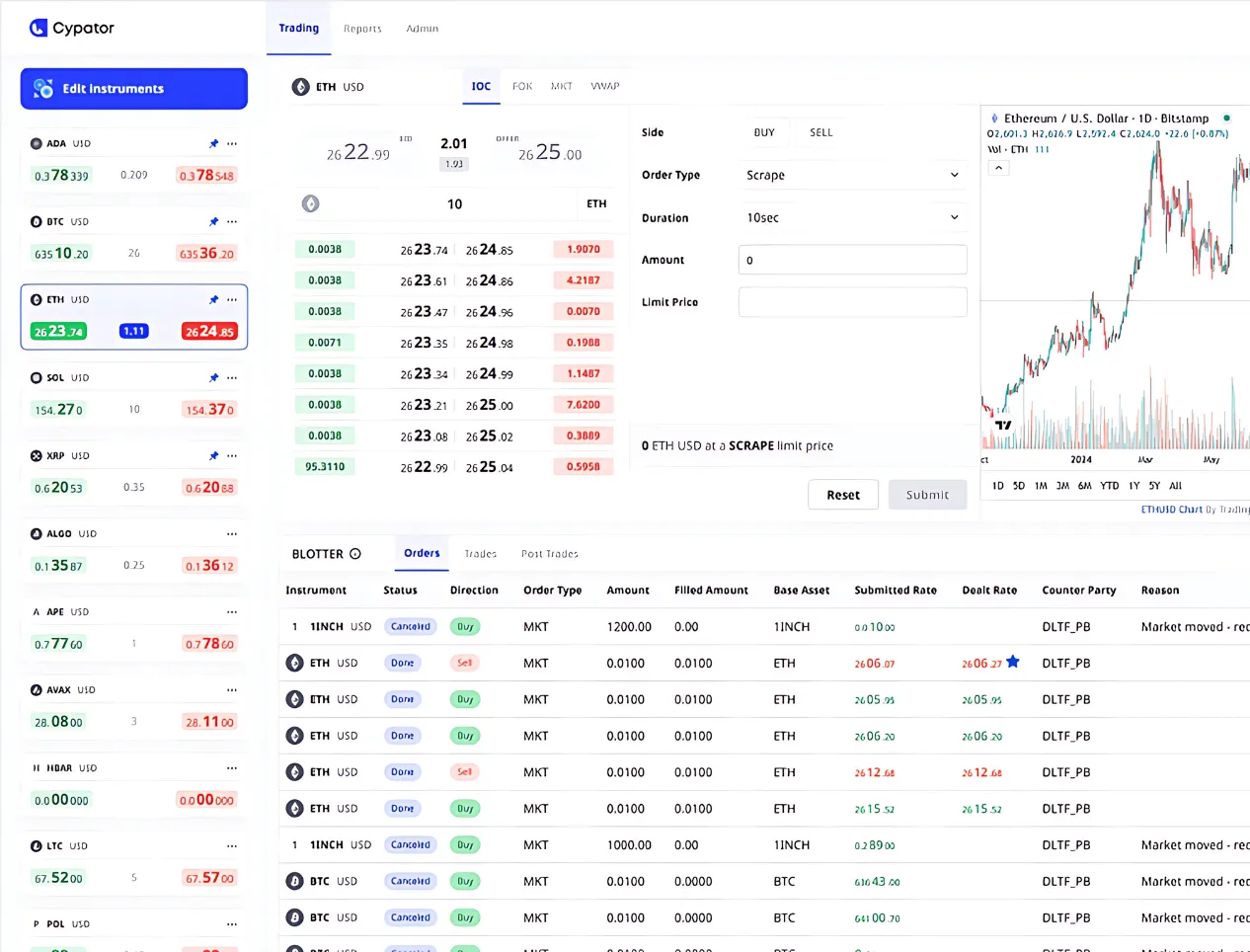
Task: Click the ETH sidebar offer price 2624.85
Action: click(x=209, y=332)
